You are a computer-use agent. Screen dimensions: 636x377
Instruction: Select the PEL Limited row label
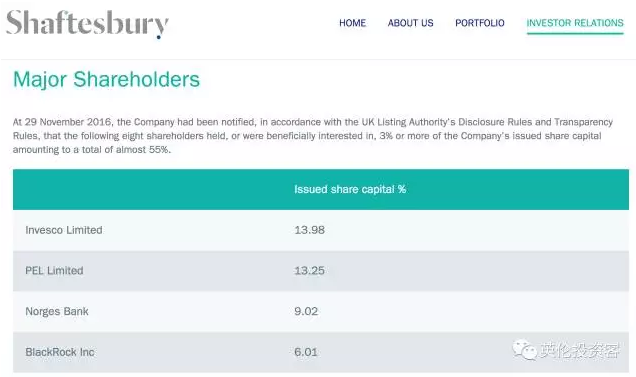(54, 271)
